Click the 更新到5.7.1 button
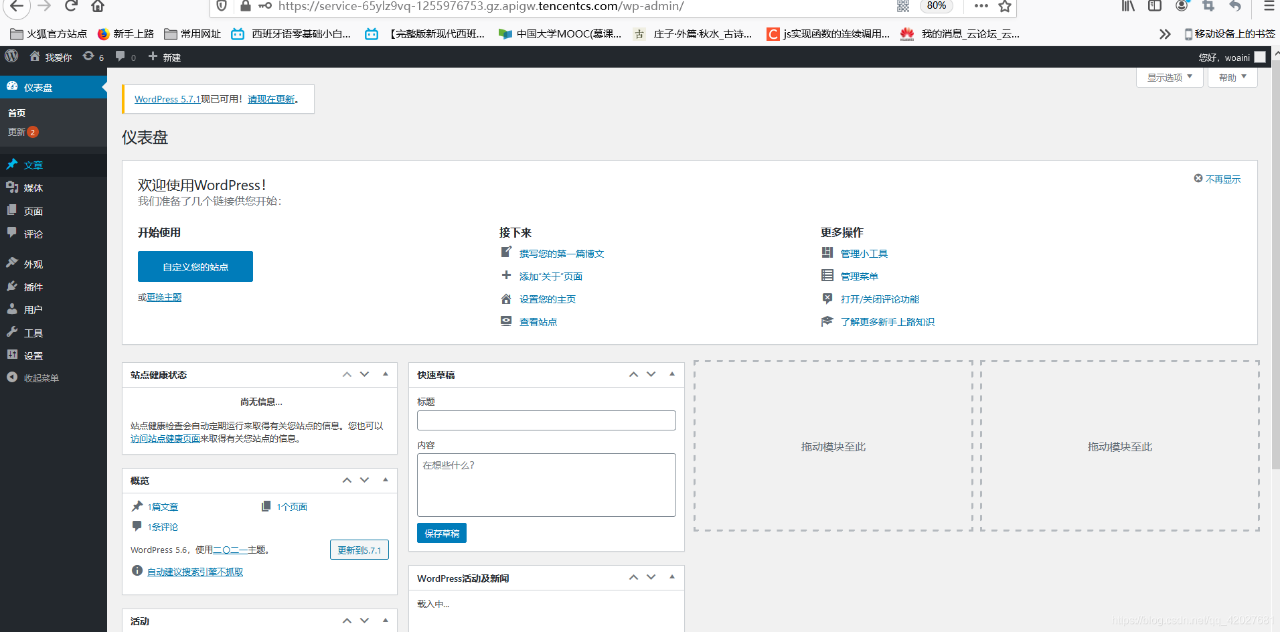Screen dimensions: 1280x632 pos(359,550)
